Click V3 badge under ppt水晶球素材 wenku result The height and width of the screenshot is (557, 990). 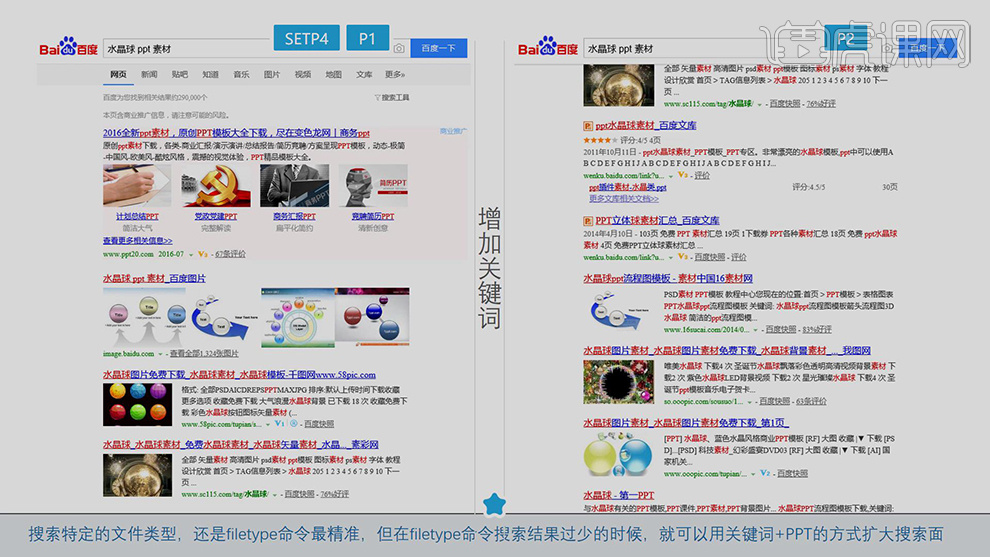[x=683, y=176]
